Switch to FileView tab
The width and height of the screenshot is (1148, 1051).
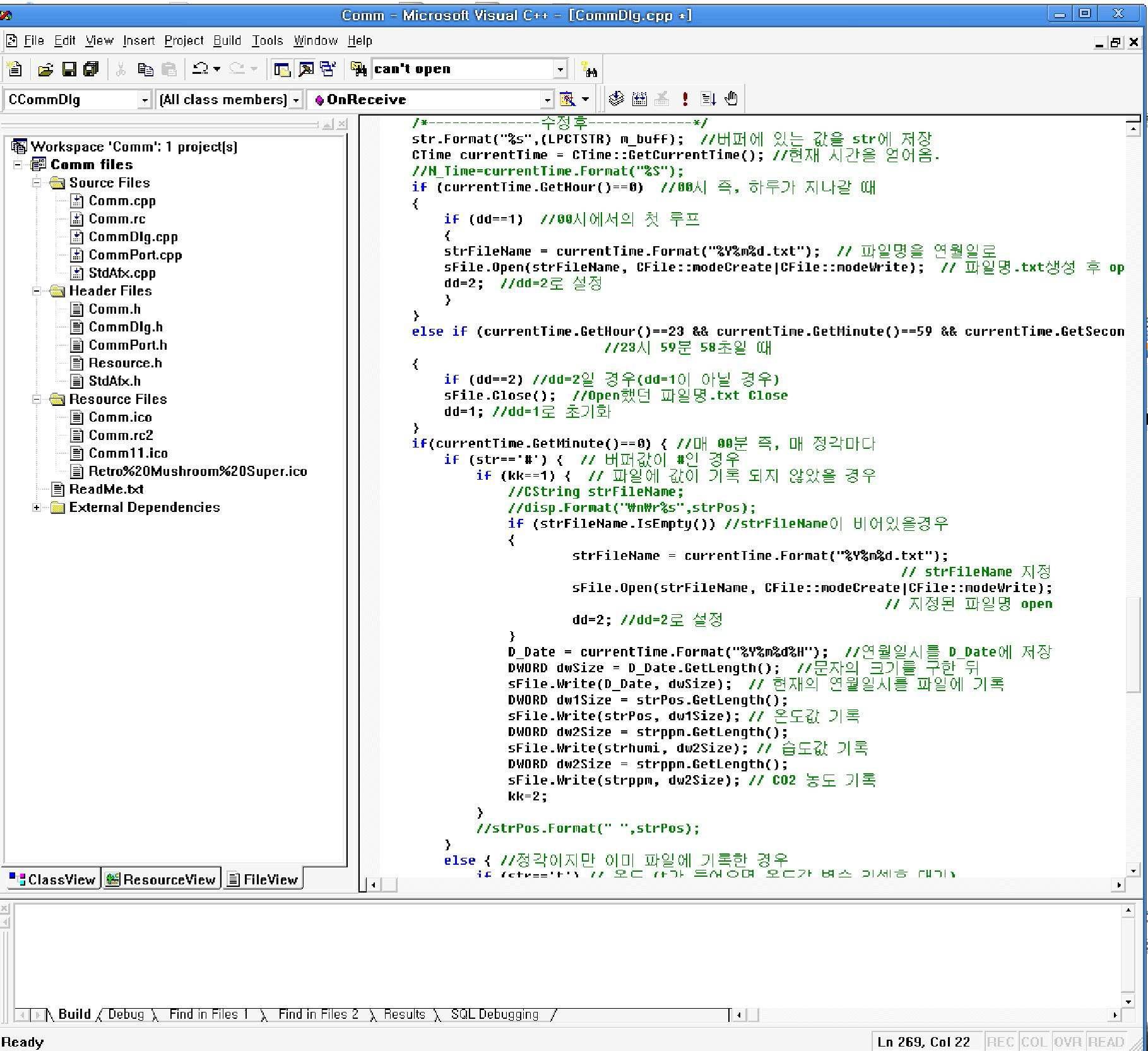pos(263,879)
